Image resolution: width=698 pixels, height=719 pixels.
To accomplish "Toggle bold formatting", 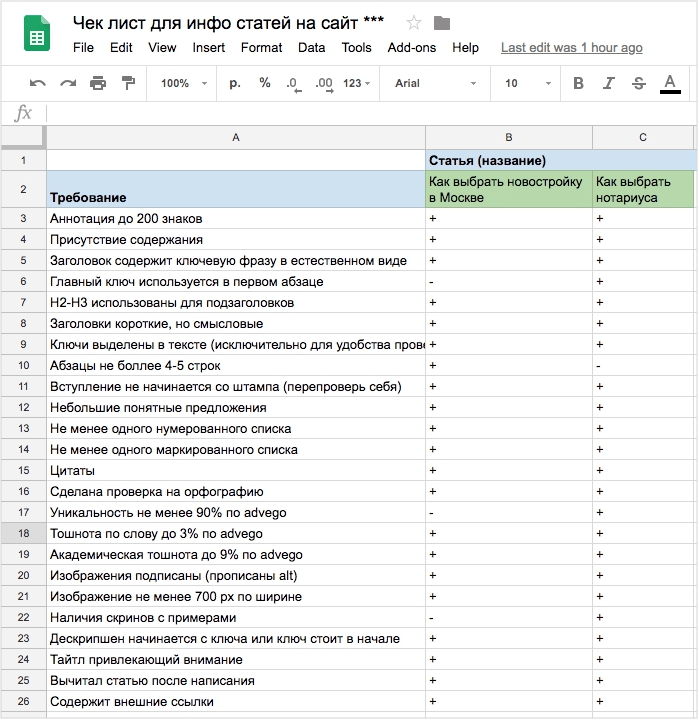I will 578,83.
